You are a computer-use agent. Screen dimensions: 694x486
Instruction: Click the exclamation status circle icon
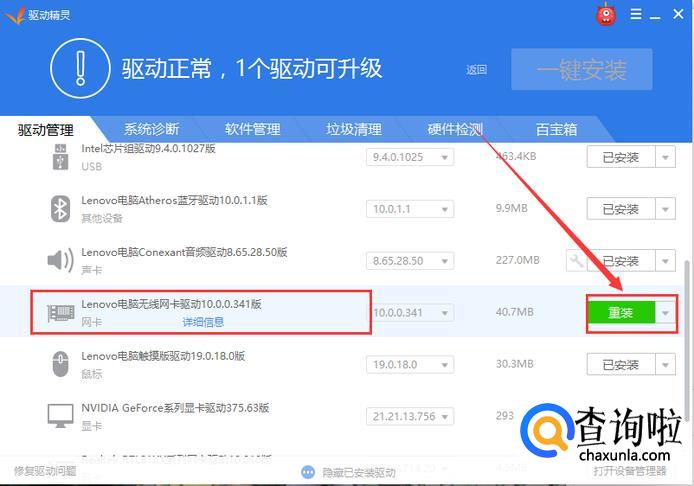pyautogui.click(x=80, y=69)
